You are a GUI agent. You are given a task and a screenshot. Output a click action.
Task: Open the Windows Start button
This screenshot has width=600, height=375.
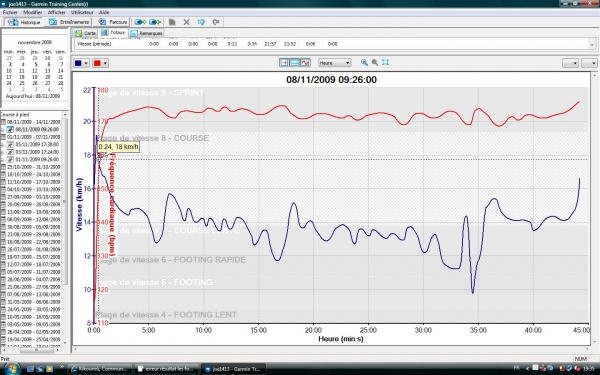[x=11, y=368]
